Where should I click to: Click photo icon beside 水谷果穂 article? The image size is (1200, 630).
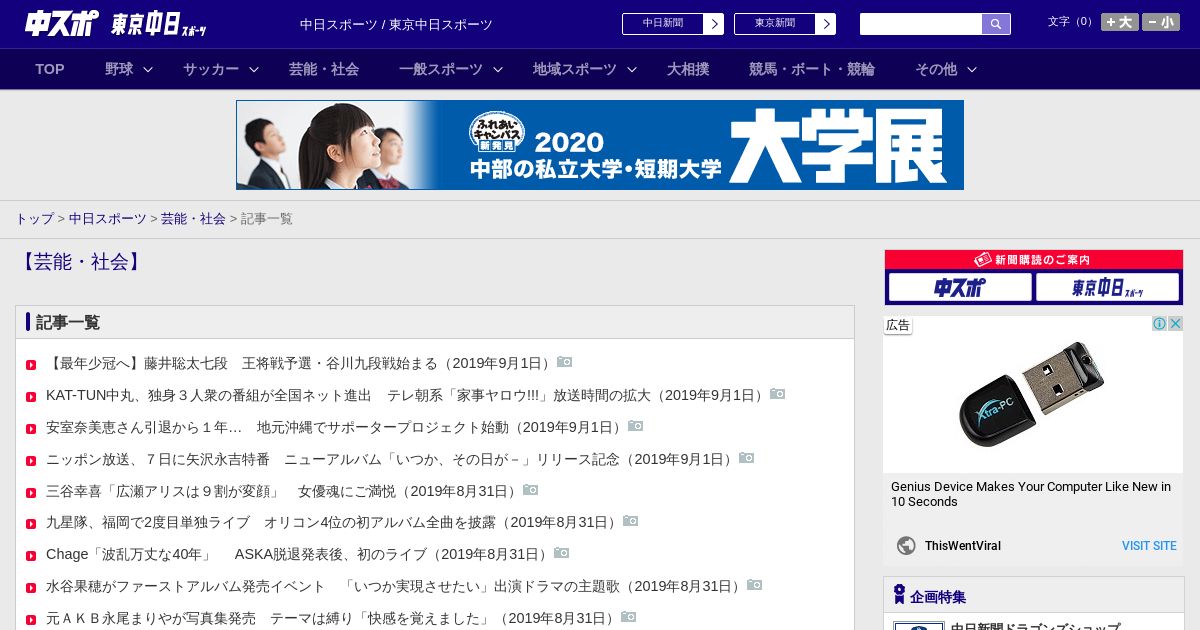click(x=755, y=585)
